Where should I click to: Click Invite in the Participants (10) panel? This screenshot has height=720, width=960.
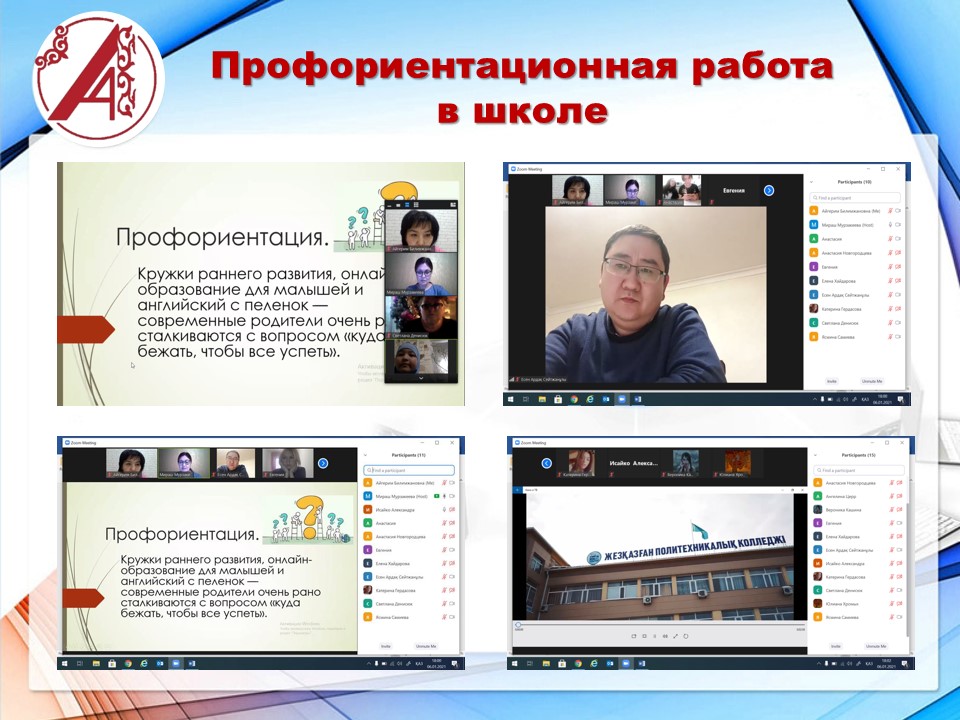pos(831,381)
